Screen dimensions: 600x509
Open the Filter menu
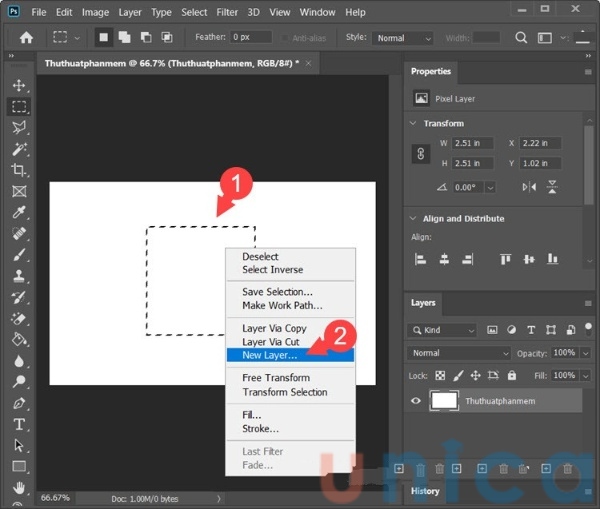click(x=227, y=12)
